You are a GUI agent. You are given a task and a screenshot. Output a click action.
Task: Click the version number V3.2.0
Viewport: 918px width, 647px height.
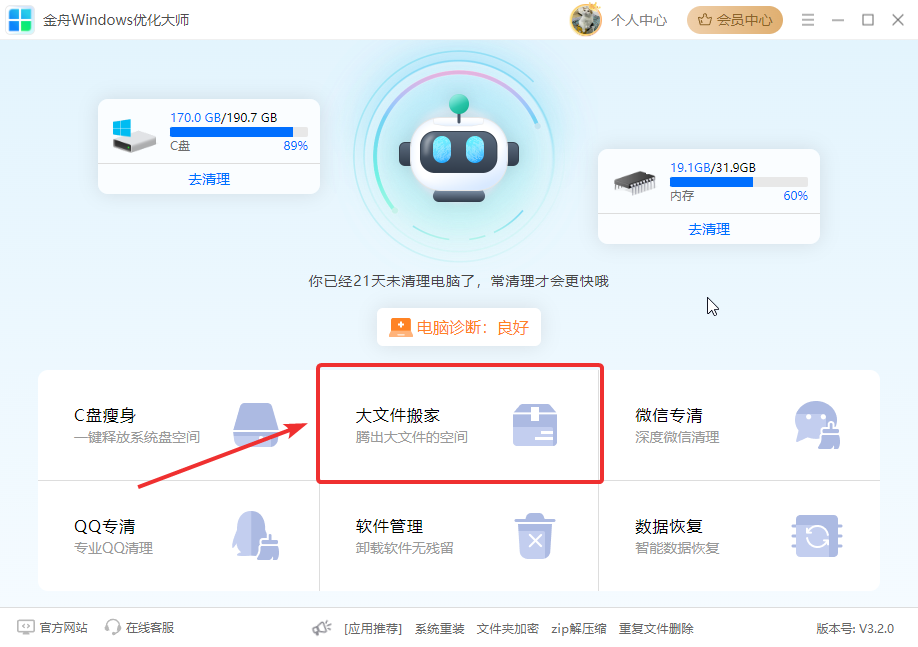click(855, 629)
